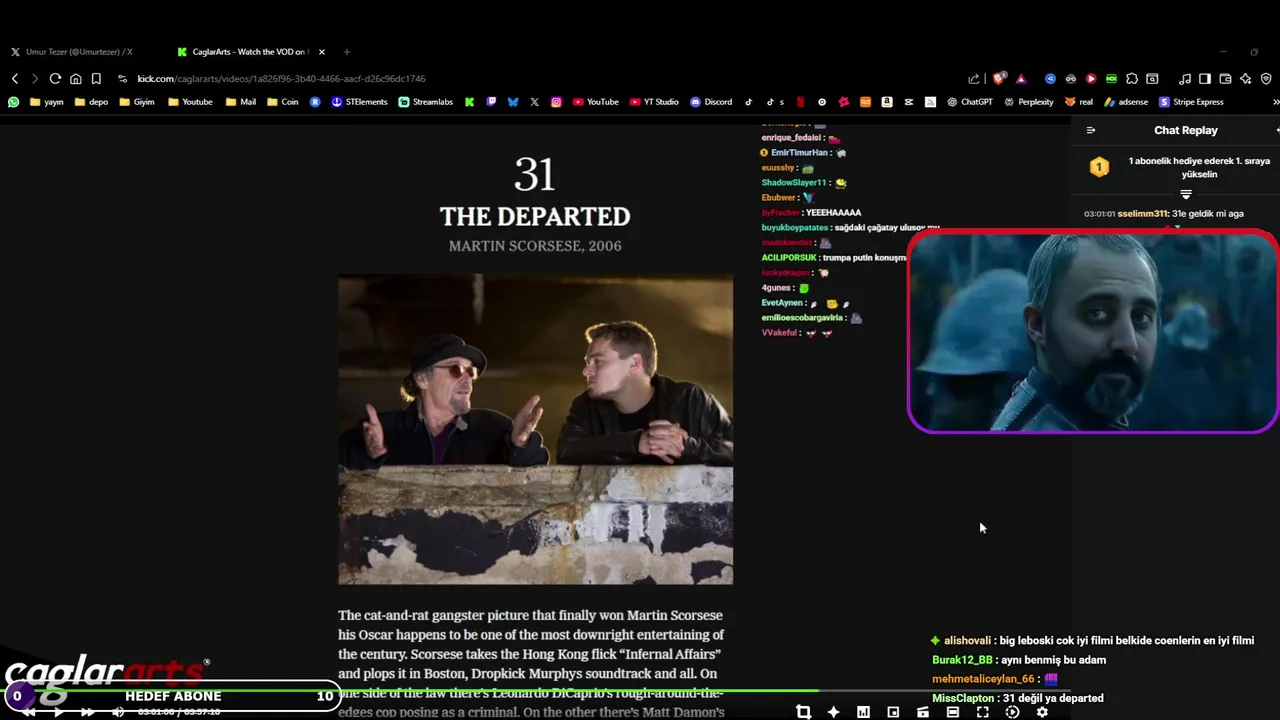Open the Giyim bookmarks folder

137,102
